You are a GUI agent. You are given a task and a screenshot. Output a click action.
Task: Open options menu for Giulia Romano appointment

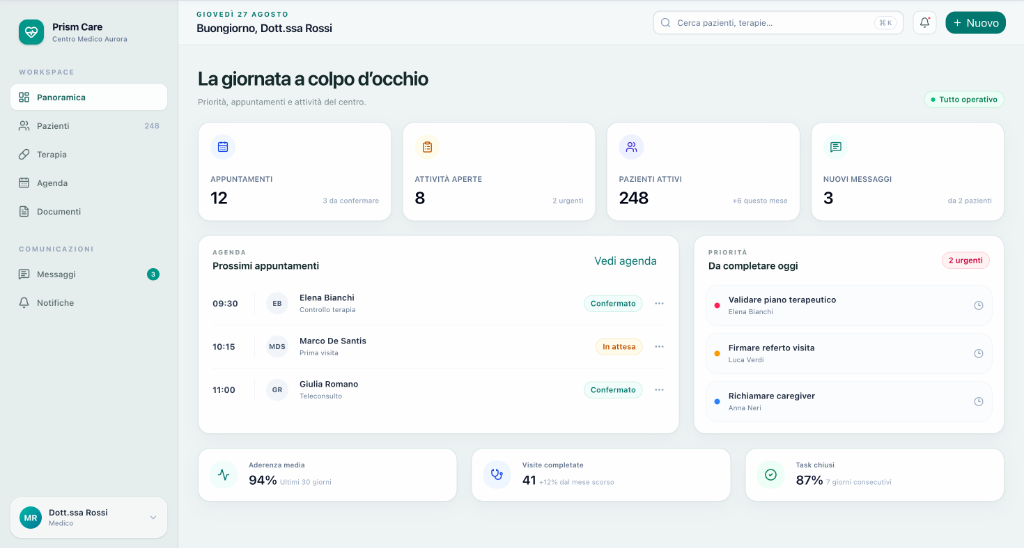659,390
